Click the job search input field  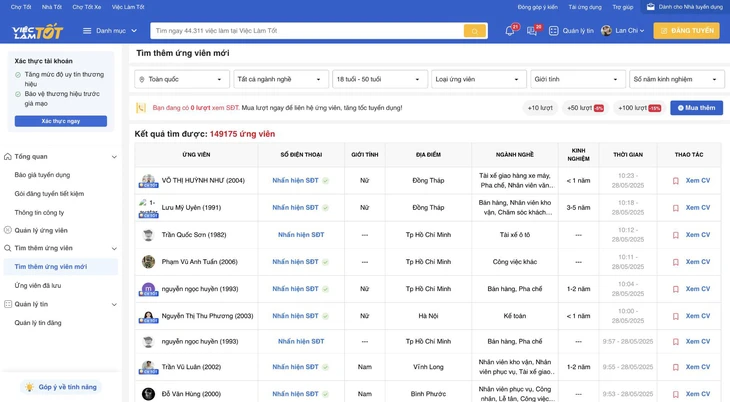307,31
